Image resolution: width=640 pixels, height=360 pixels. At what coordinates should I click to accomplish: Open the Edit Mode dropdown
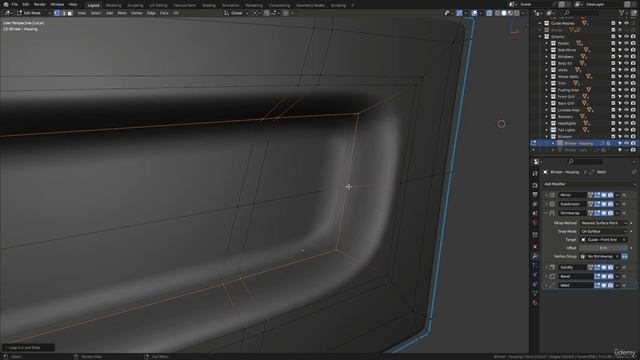33,13
